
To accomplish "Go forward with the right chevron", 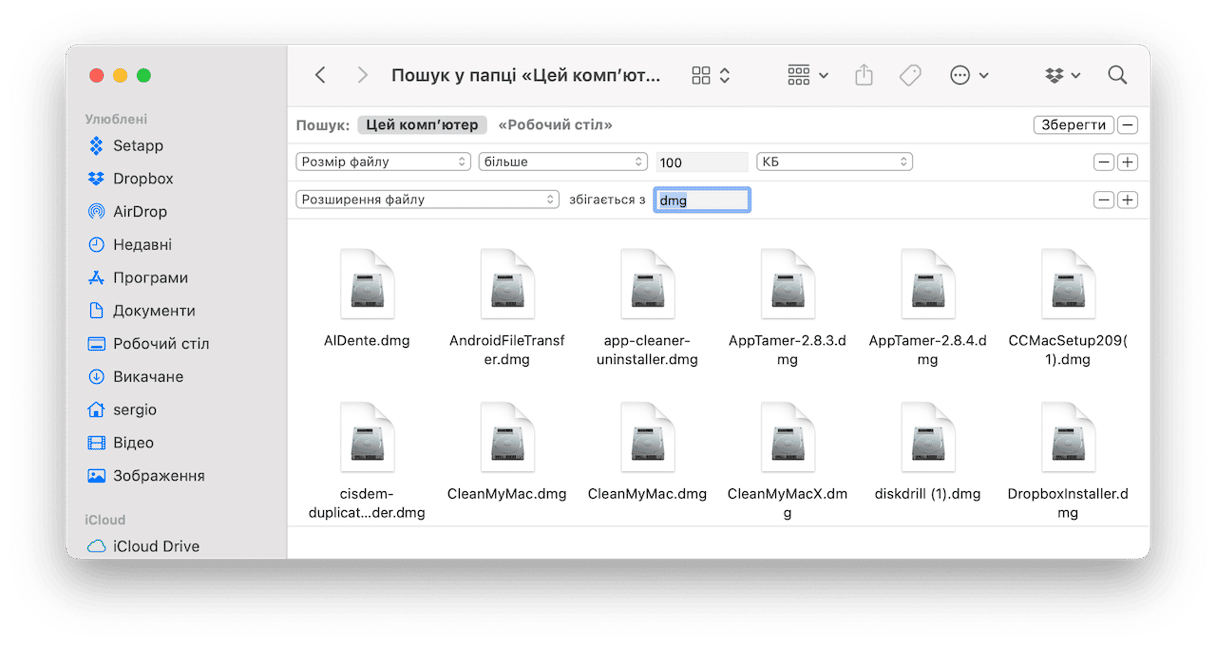I will [x=362, y=75].
